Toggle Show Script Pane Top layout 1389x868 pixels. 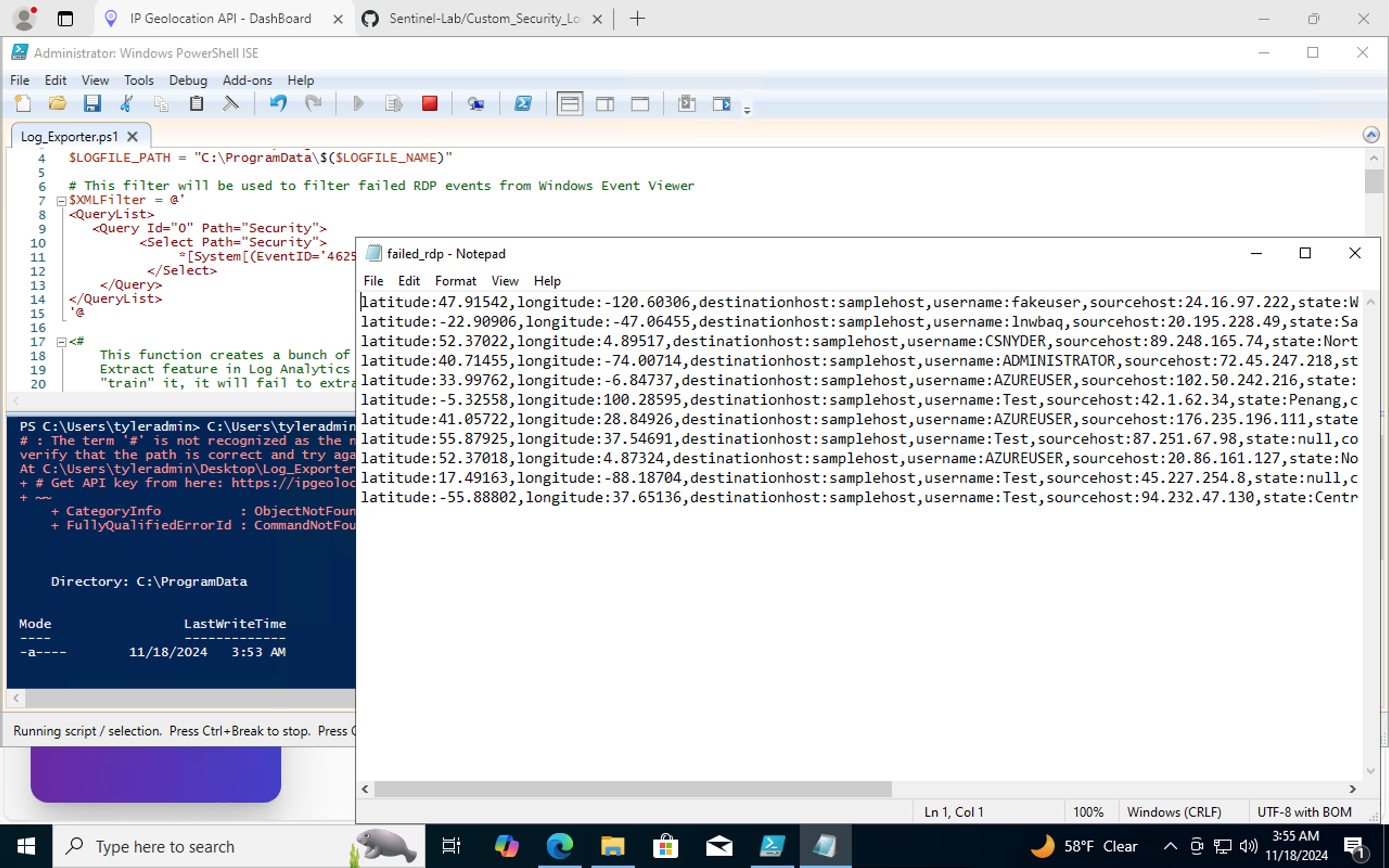pos(569,104)
